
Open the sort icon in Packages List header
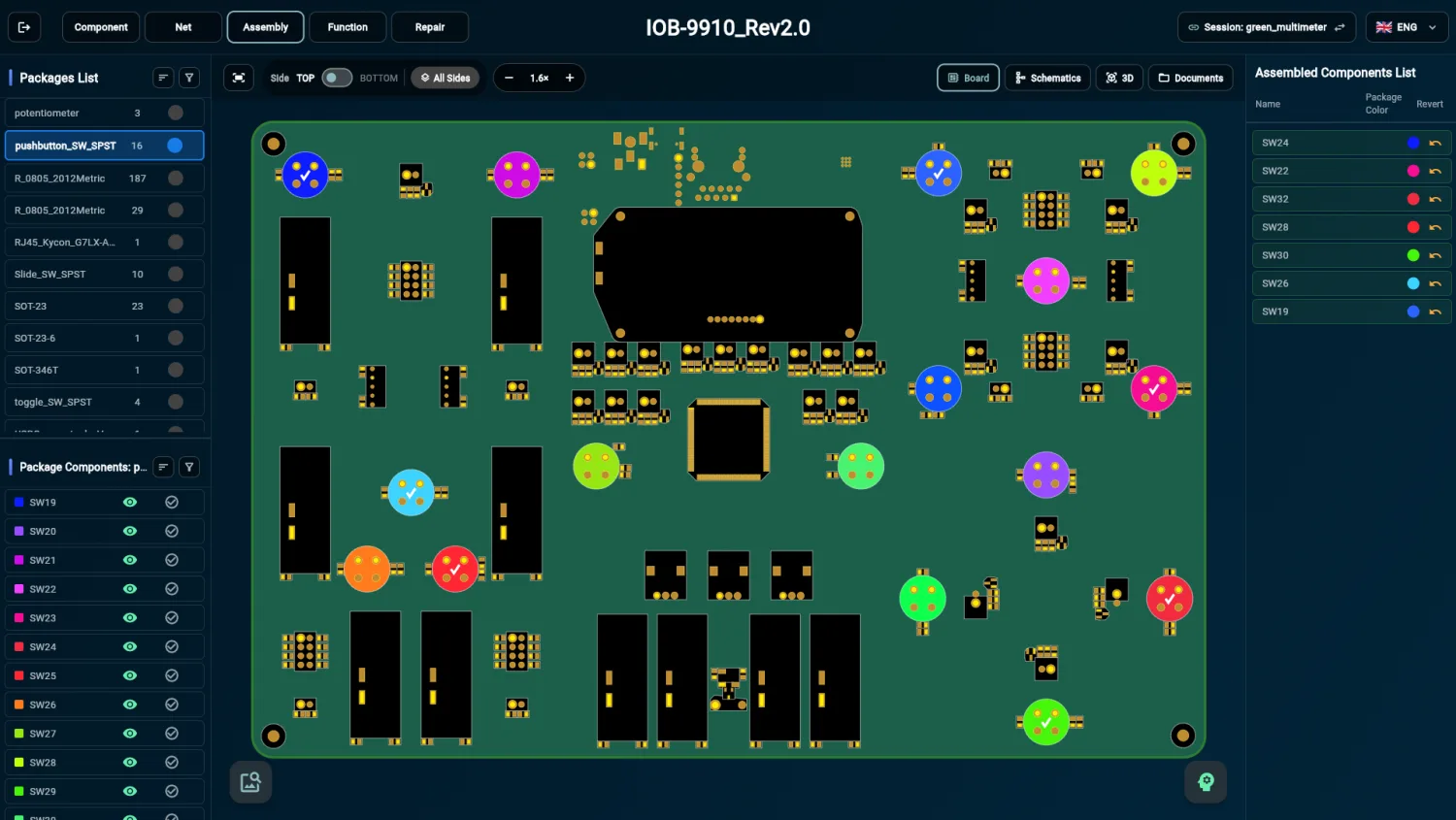[x=163, y=78]
